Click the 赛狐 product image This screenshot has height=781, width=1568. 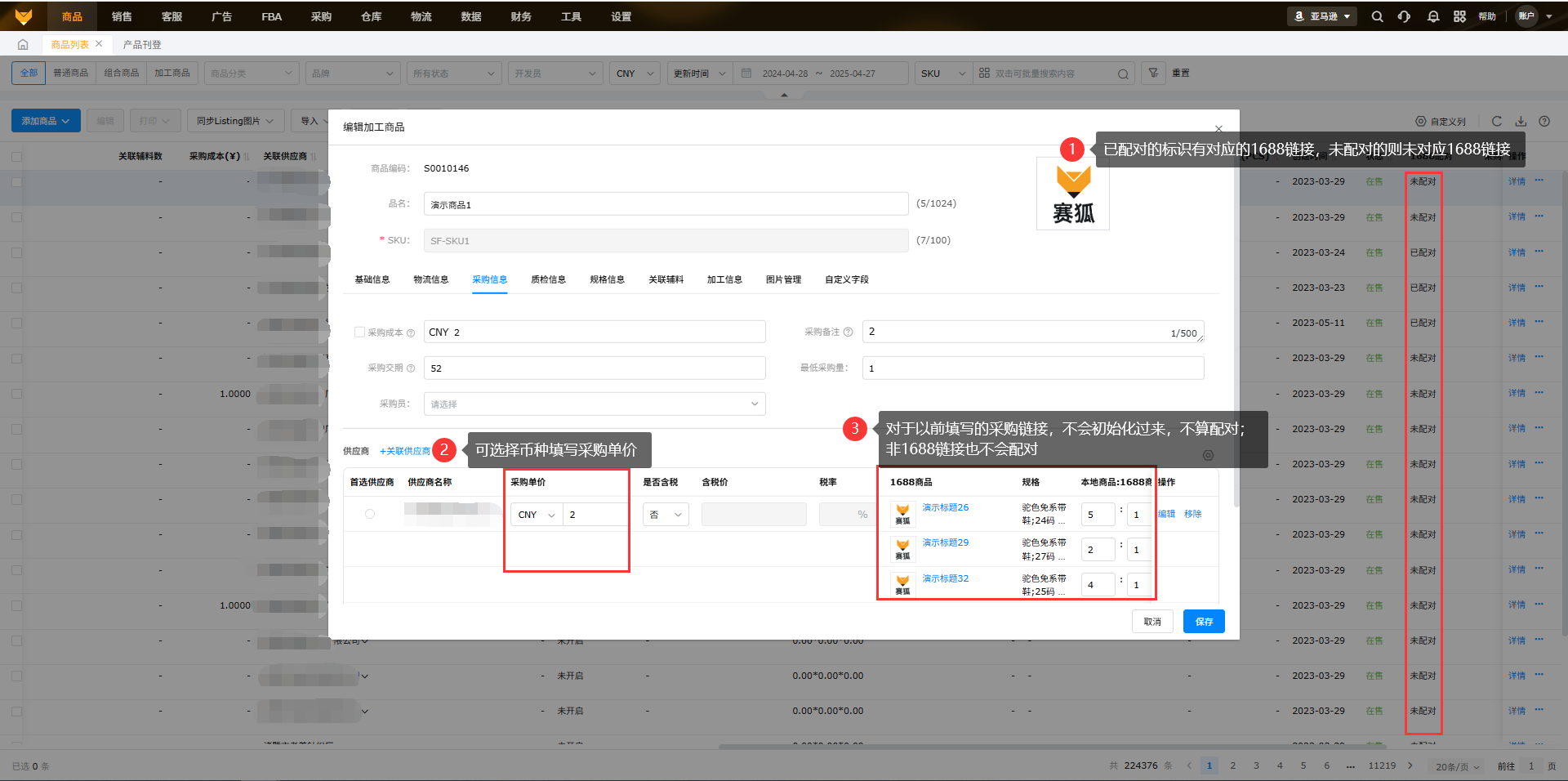tap(1073, 194)
